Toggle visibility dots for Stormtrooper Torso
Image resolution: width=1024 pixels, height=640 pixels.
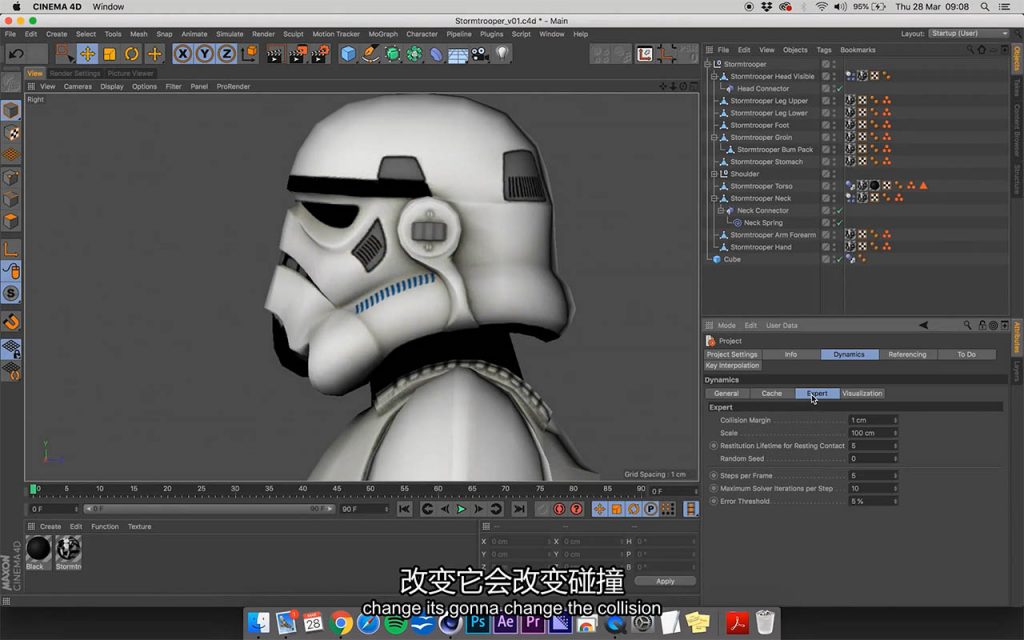(x=833, y=186)
